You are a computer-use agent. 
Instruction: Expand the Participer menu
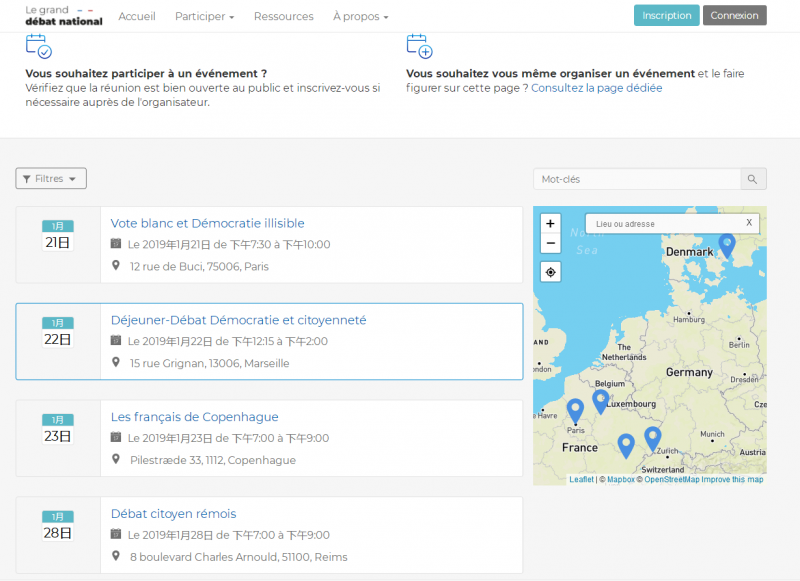point(204,16)
